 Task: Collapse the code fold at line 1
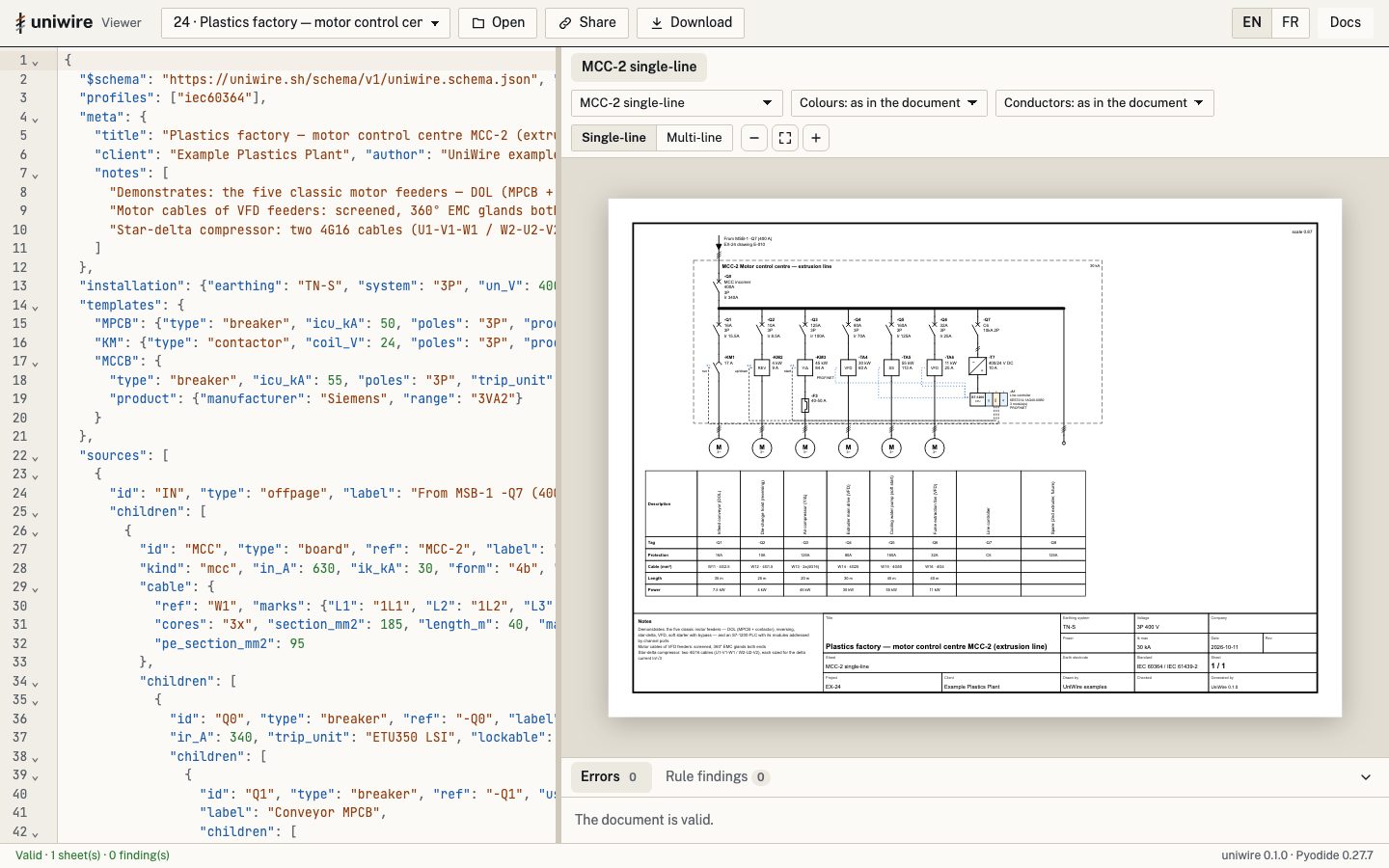point(36,63)
